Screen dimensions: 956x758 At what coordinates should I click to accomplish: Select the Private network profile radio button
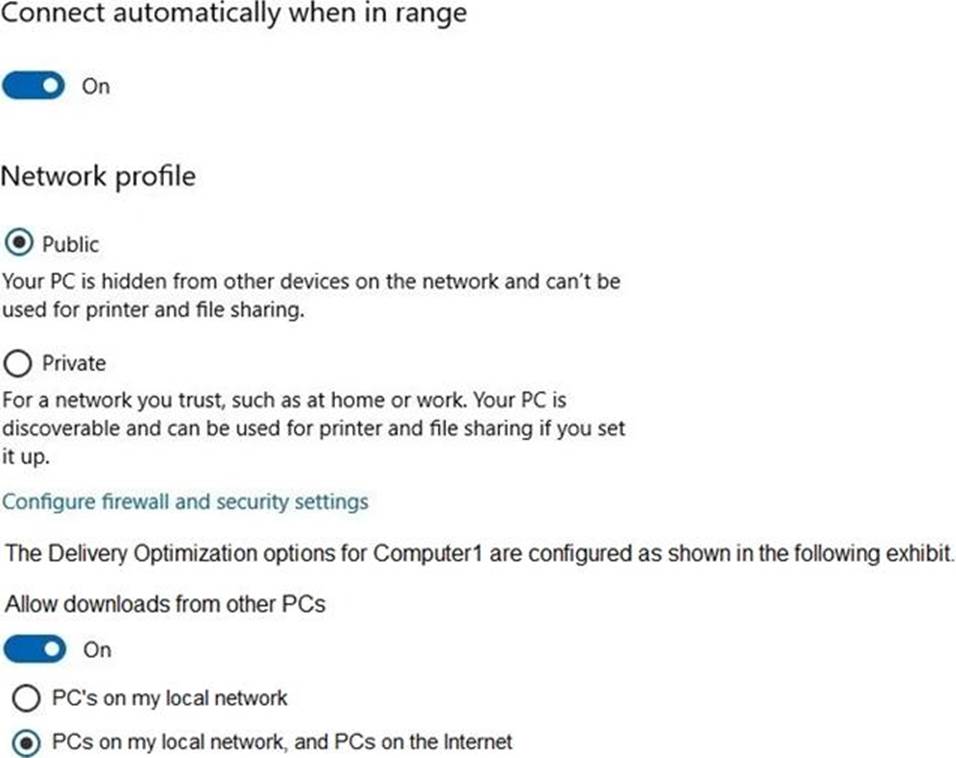click(x=18, y=362)
